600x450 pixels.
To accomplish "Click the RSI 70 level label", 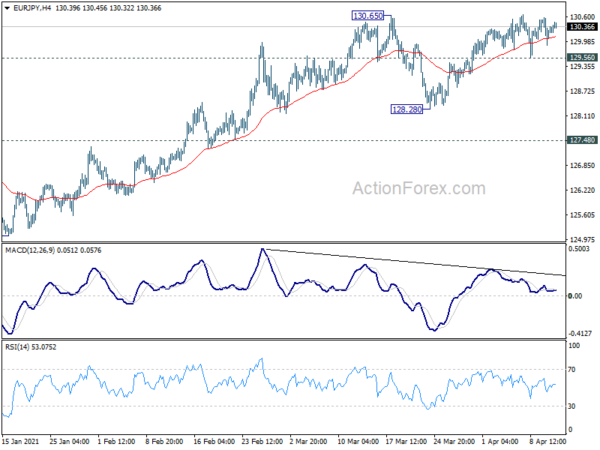I will [x=572, y=370].
